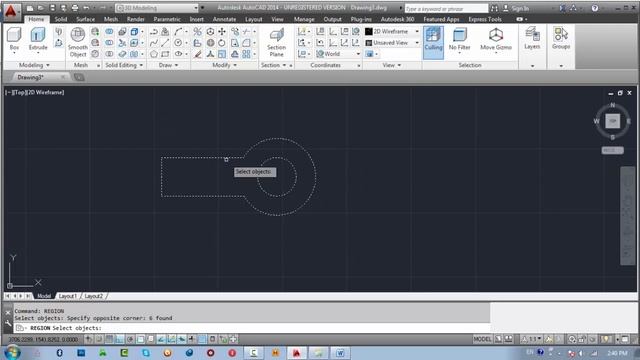640x360 pixels.
Task: Switch to the Annotate ribbon tab
Action: [x=224, y=19]
